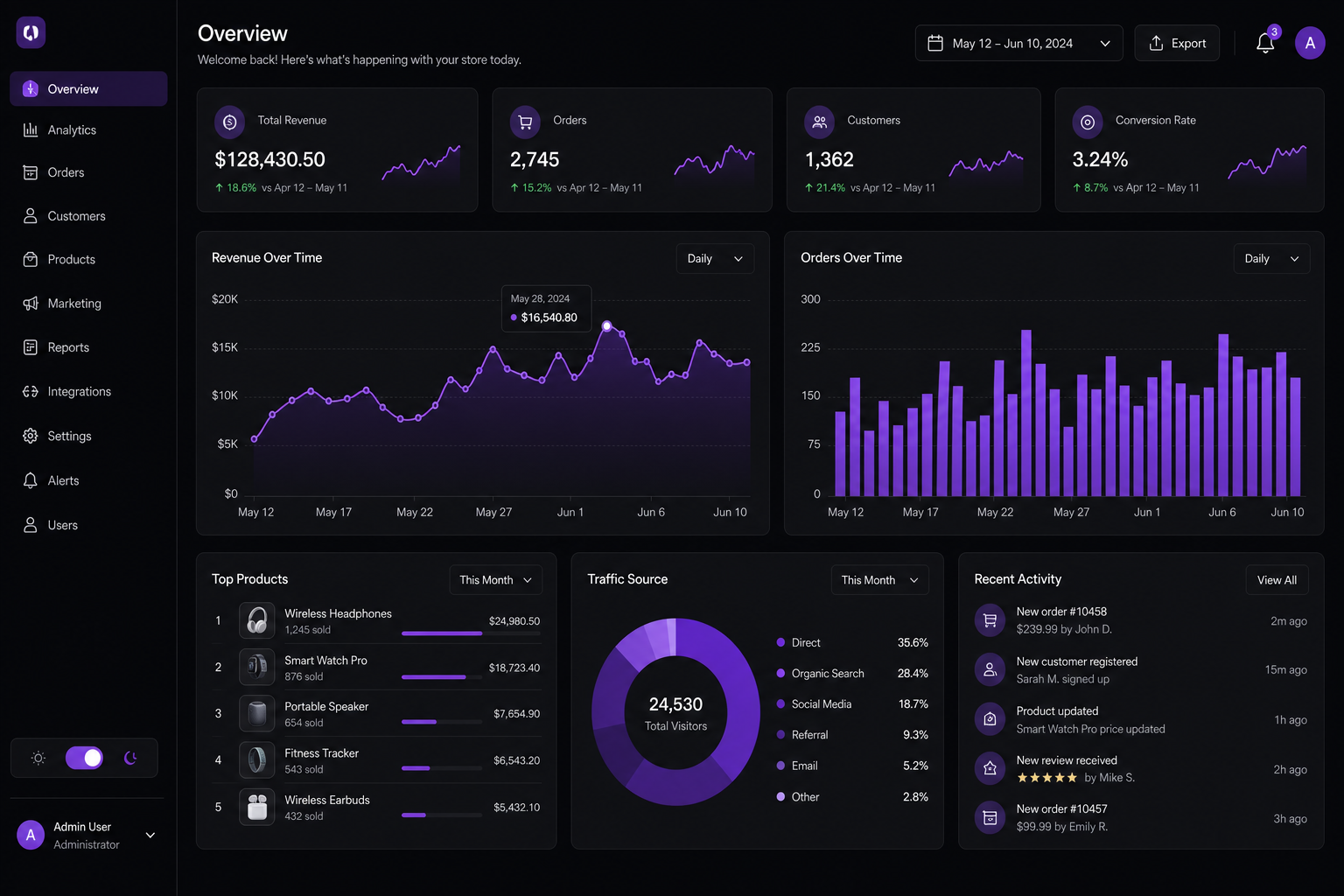Click the app logo in the sidebar
Image resolution: width=1344 pixels, height=896 pixels.
31,32
